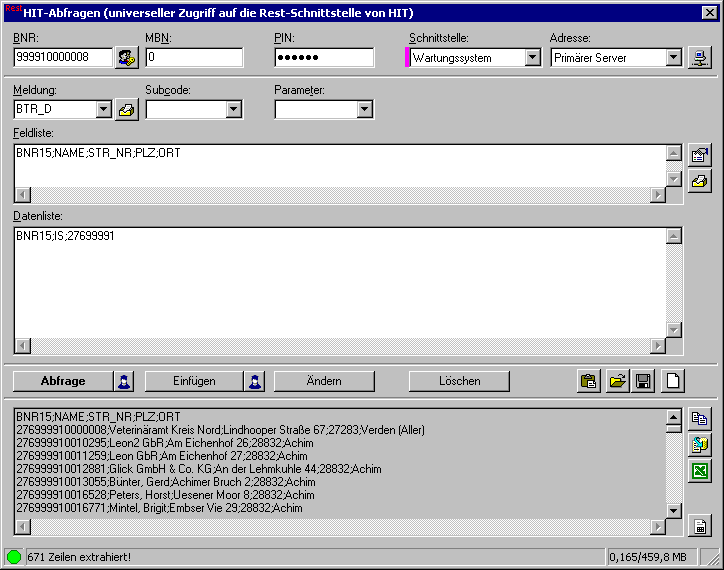Select result row Mintel, Brigit
Screen dimensions: 724x570
pyautogui.click(x=159, y=508)
